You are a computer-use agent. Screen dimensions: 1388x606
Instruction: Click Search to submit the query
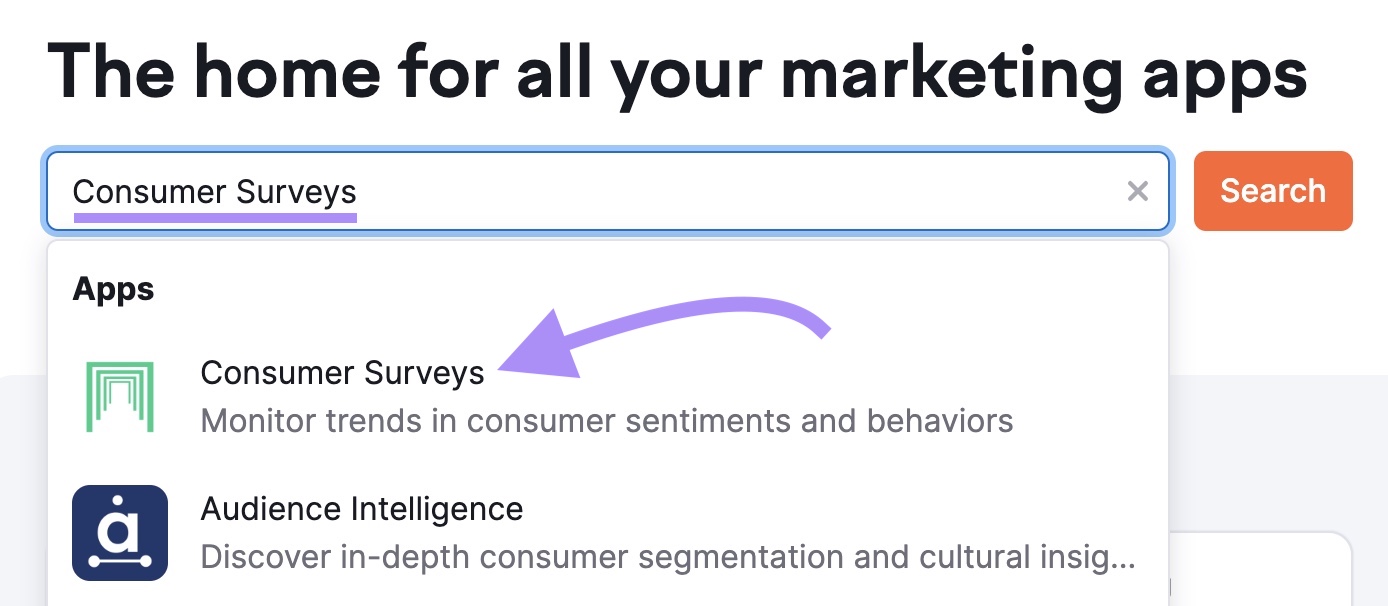click(x=1272, y=190)
